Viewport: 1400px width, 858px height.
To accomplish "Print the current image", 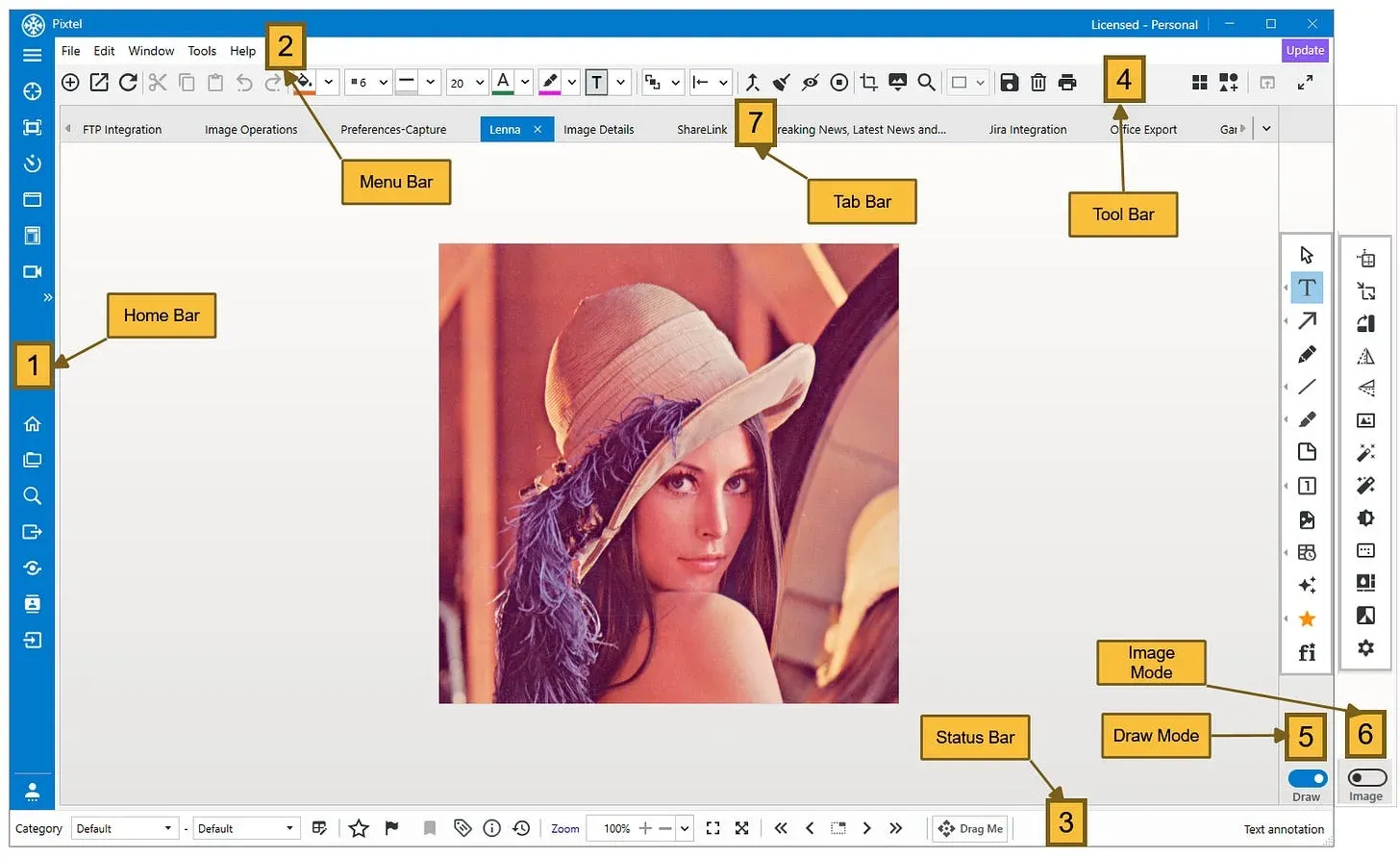I will point(1067,83).
